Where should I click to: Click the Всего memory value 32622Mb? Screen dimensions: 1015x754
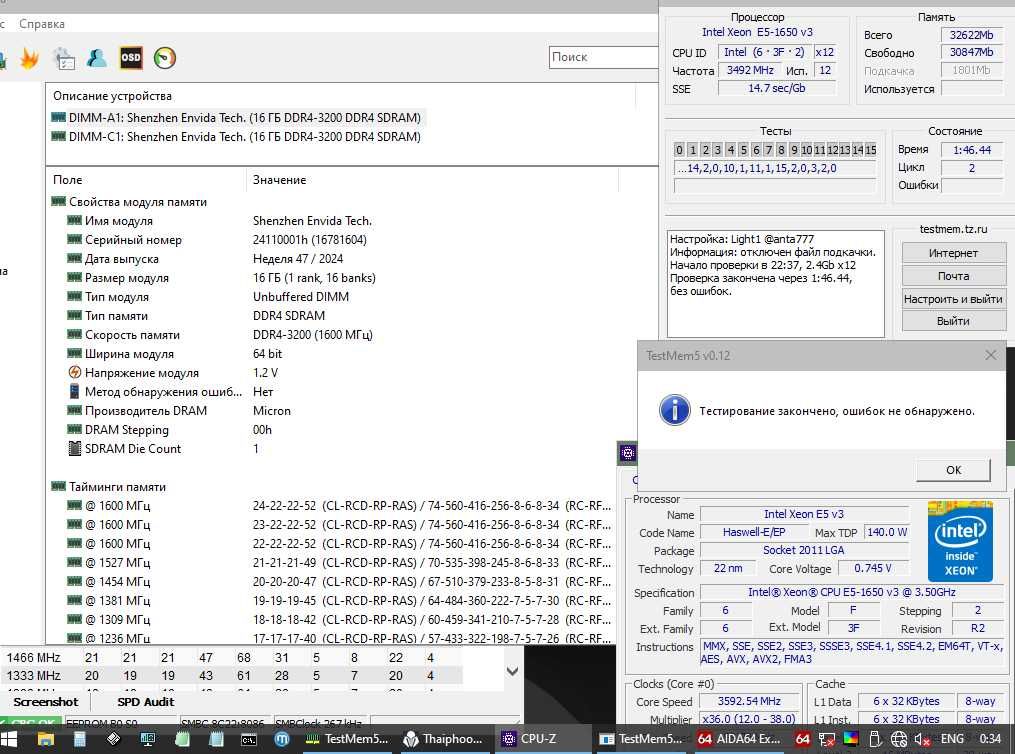click(972, 35)
